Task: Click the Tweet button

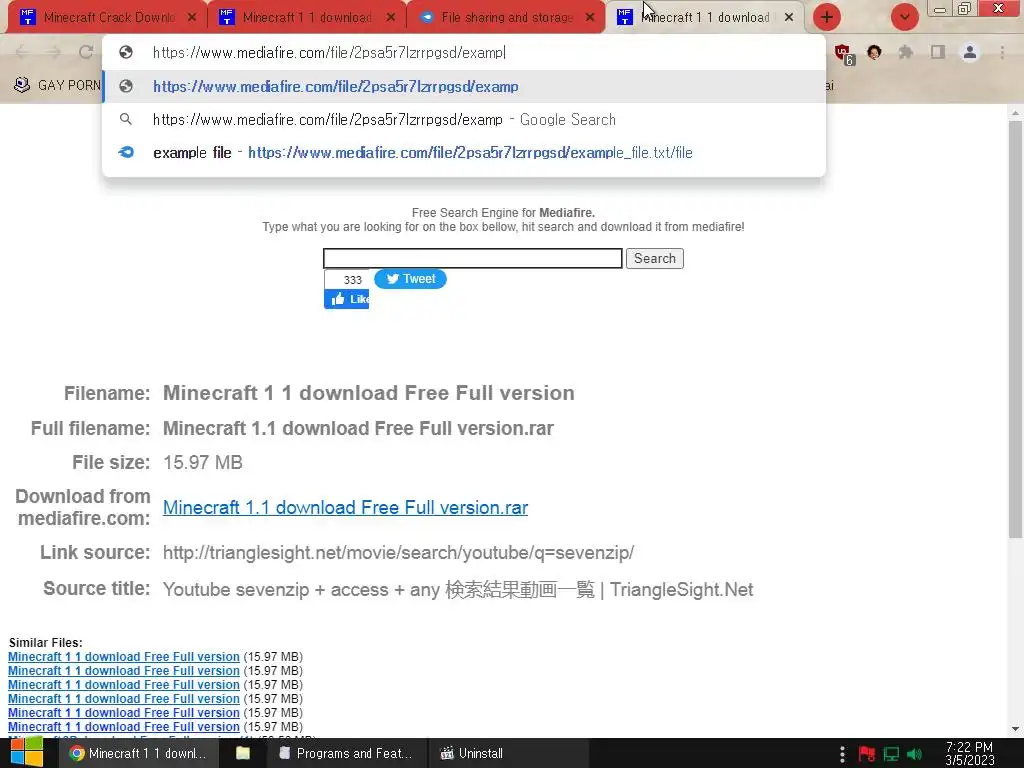Action: coord(410,279)
